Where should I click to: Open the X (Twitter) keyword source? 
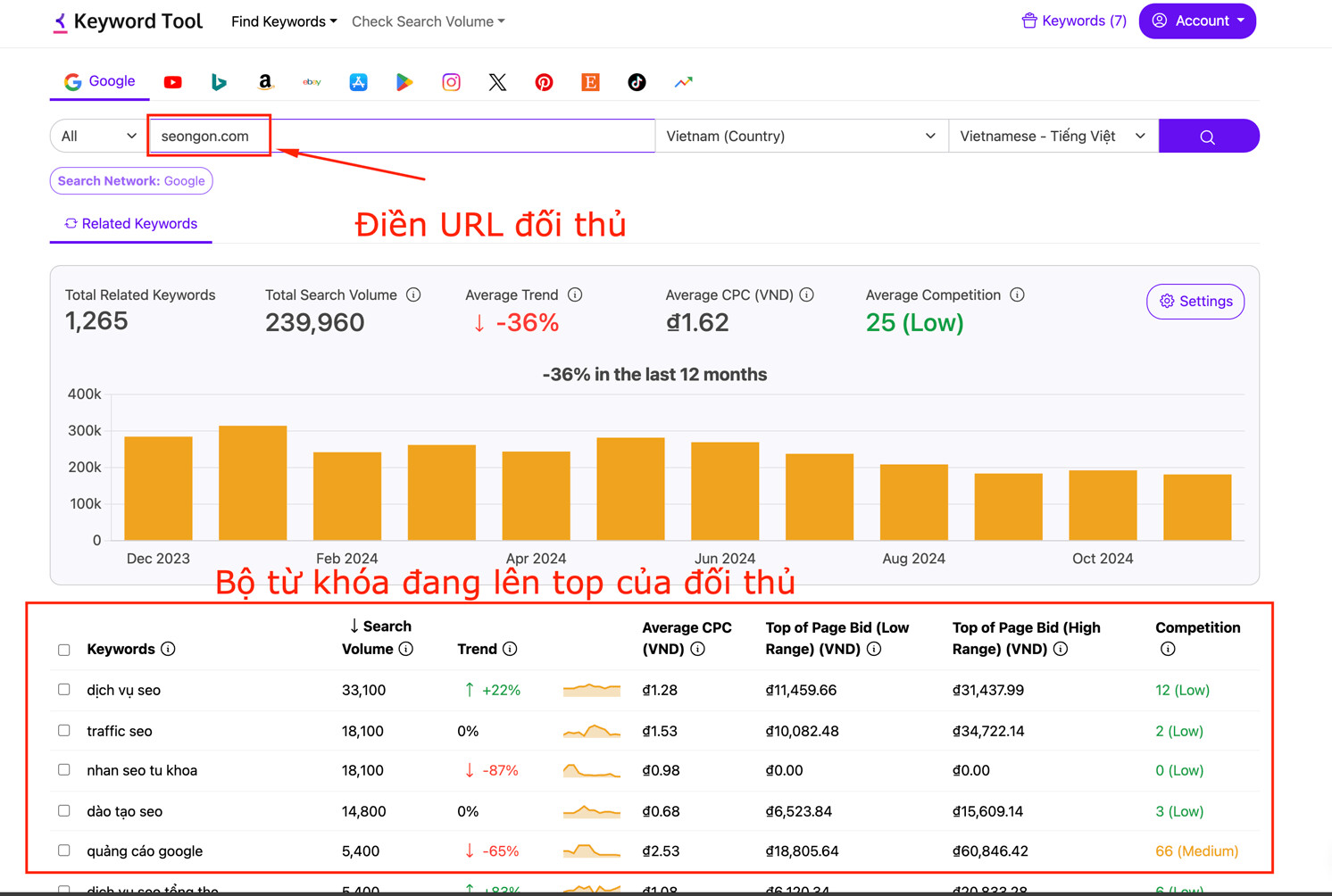497,82
